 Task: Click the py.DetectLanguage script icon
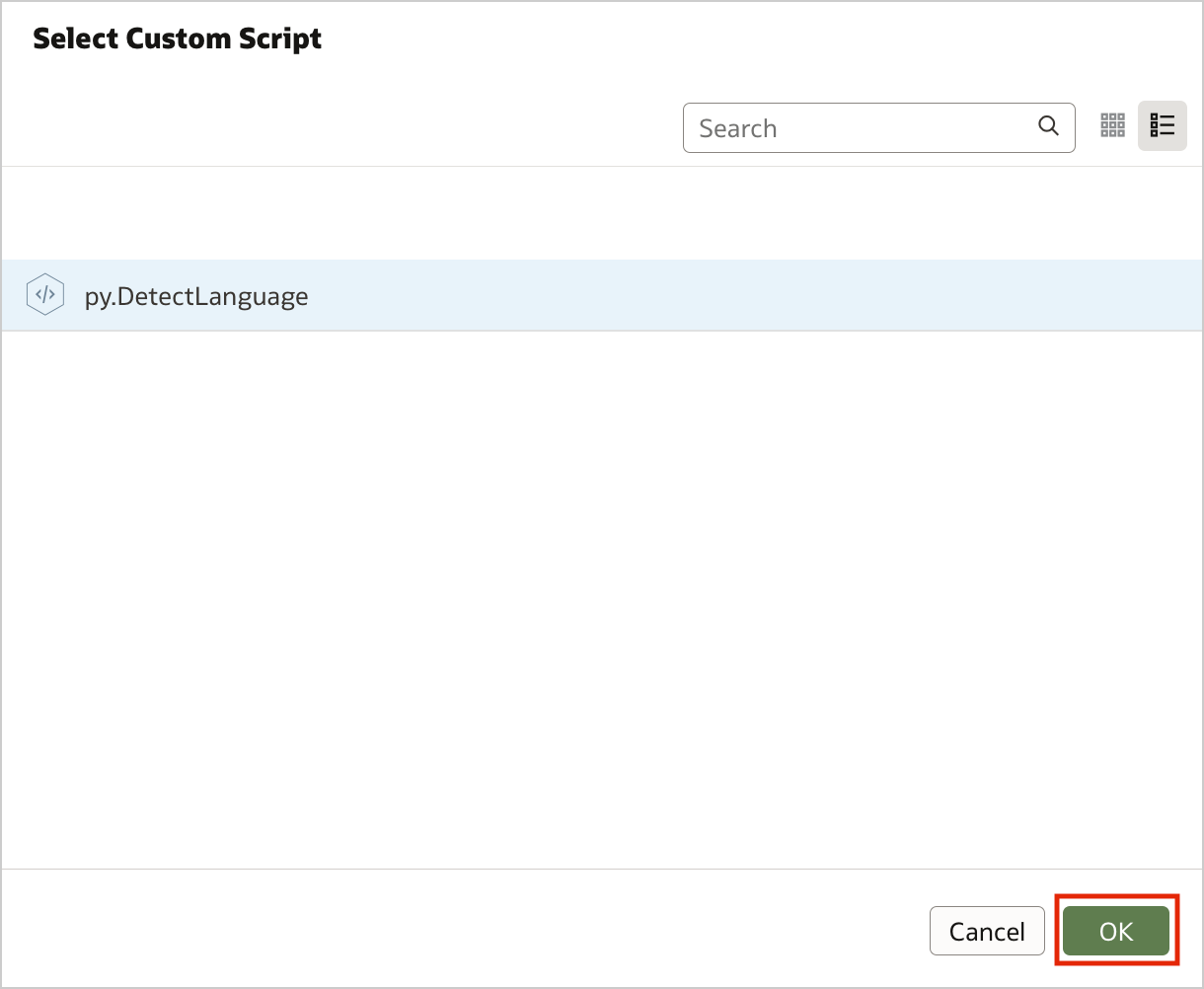44,295
